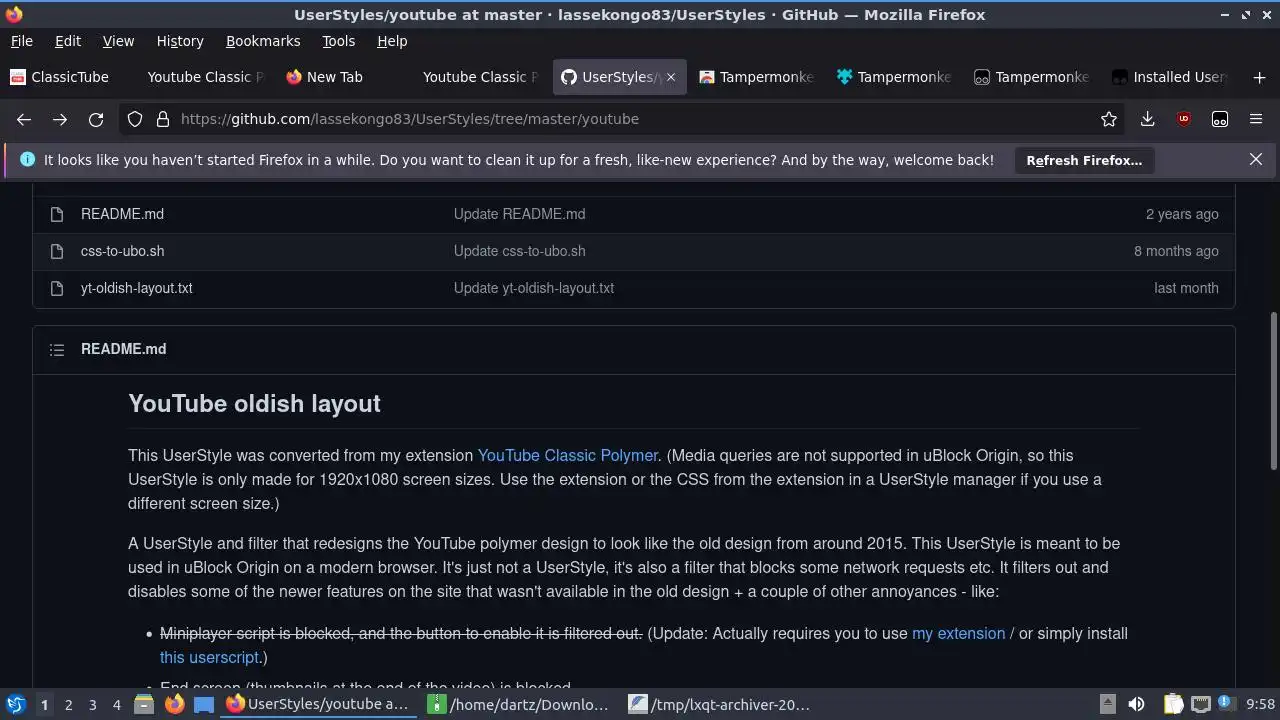Go back to the previous page
This screenshot has width=1280, height=720.
pos(24,119)
